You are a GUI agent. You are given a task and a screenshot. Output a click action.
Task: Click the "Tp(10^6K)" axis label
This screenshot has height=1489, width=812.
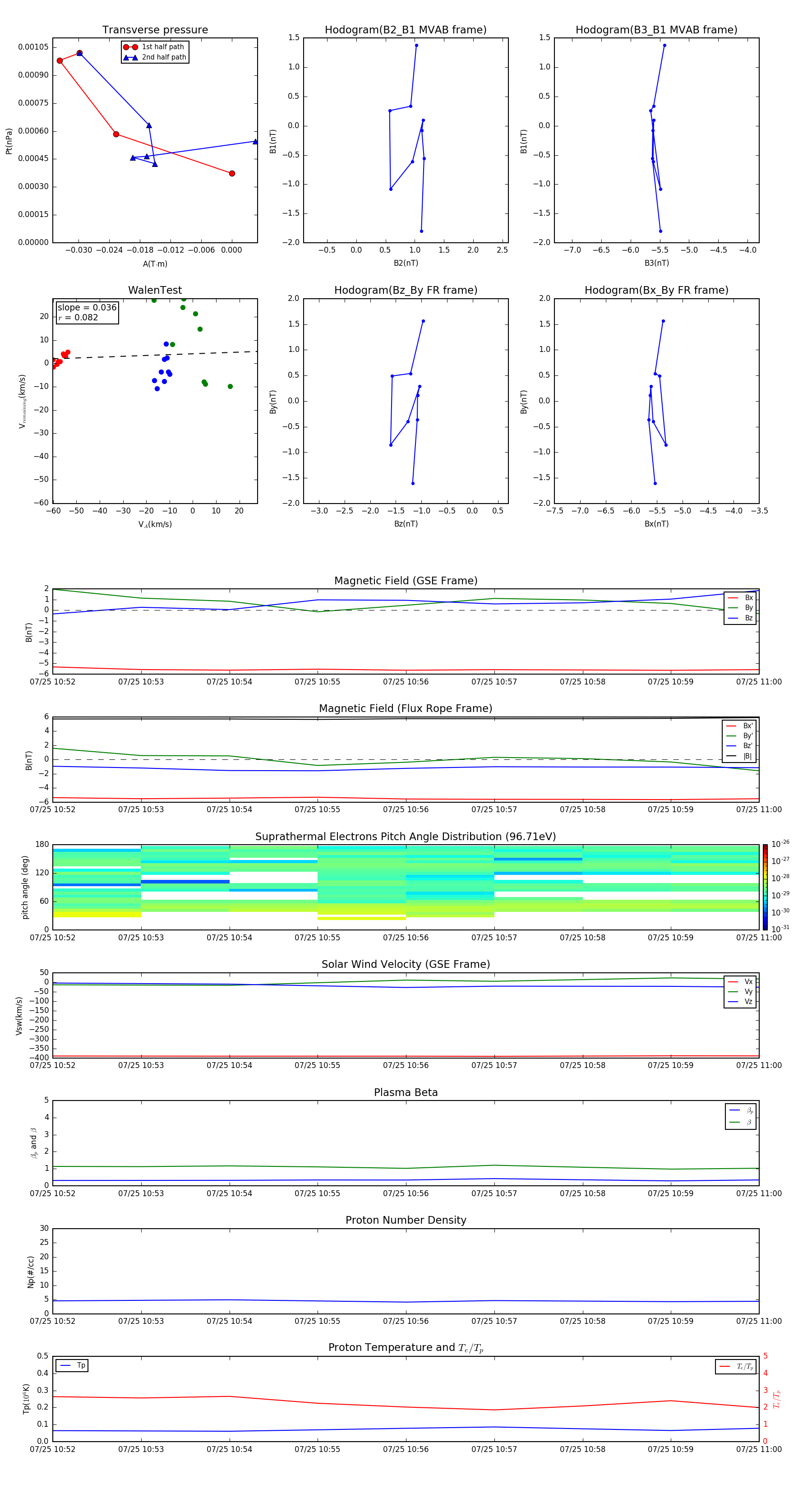point(26,1399)
